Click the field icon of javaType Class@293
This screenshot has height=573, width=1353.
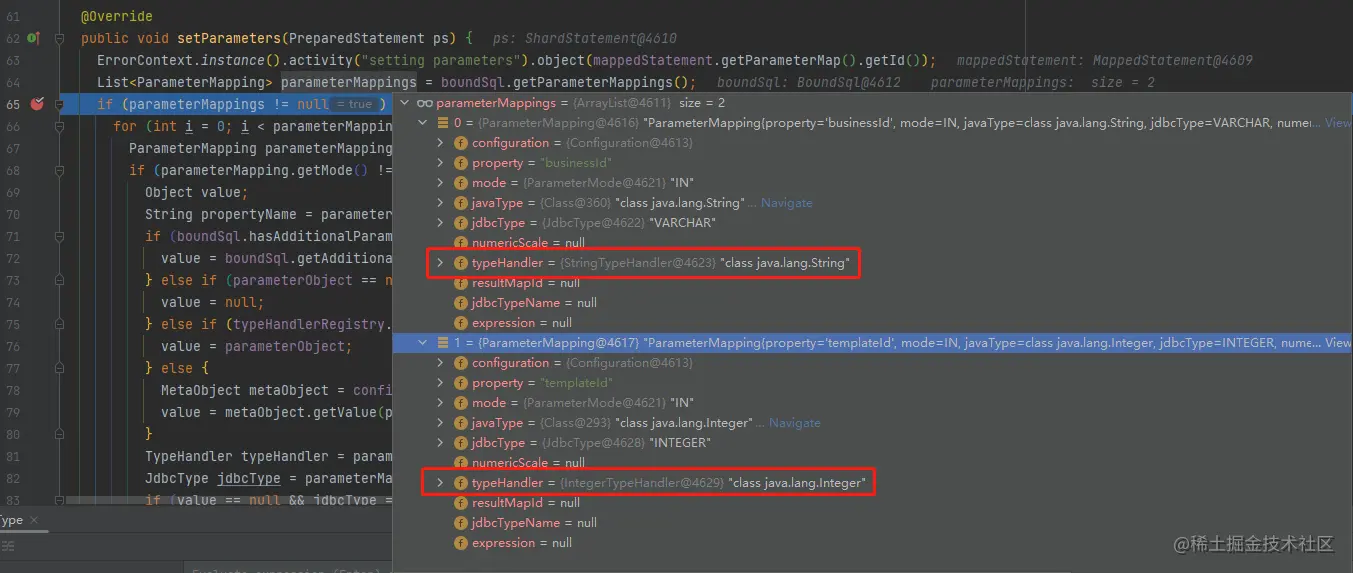(x=461, y=423)
